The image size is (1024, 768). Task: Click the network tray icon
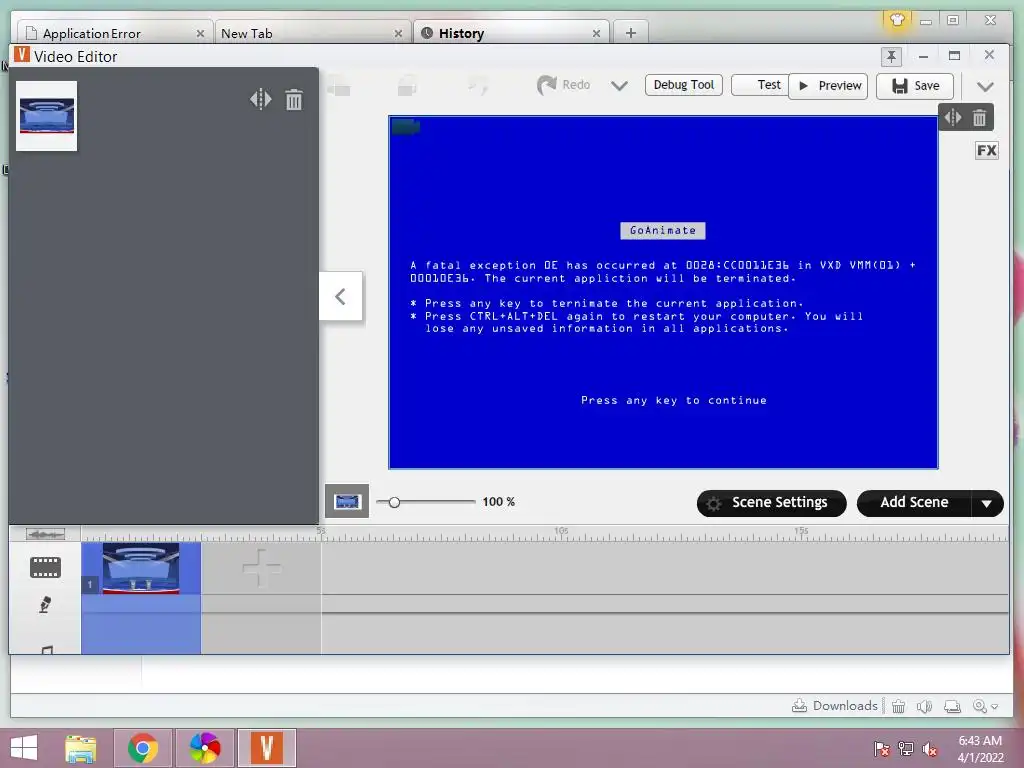906,748
